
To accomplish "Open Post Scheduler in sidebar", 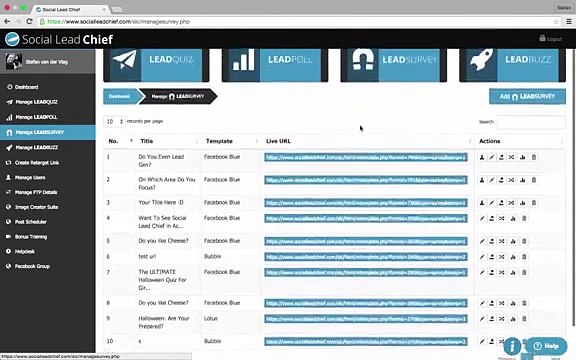I will click(30, 222).
